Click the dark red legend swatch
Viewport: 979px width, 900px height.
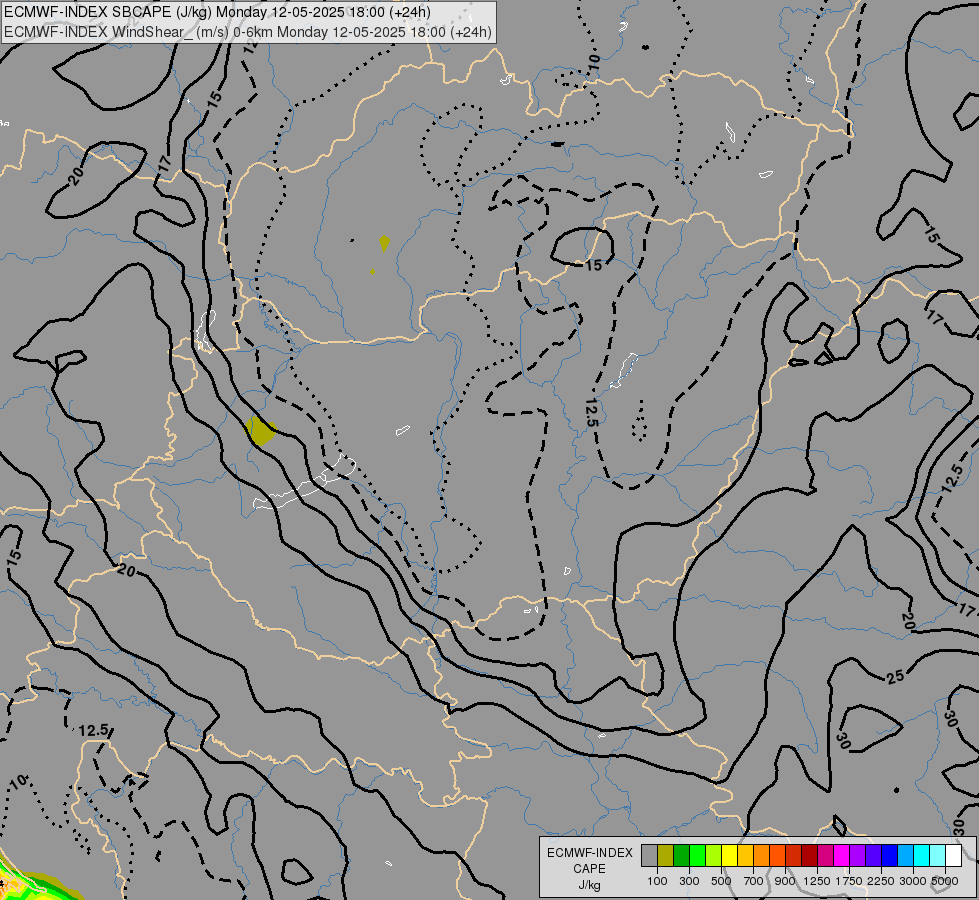click(x=809, y=856)
